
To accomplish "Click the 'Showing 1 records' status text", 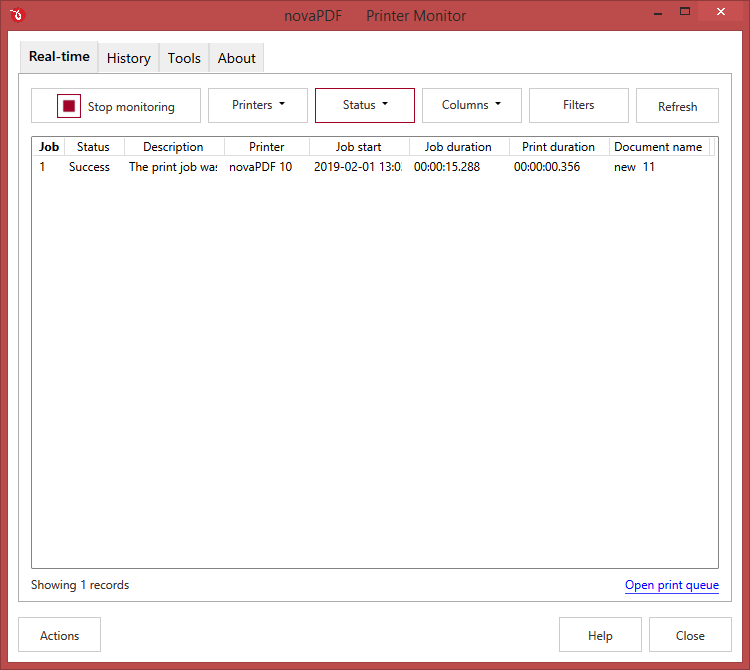I will pos(80,585).
